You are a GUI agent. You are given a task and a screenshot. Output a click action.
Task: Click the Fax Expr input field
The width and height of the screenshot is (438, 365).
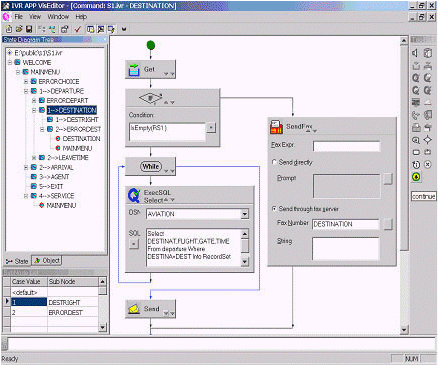pos(346,146)
